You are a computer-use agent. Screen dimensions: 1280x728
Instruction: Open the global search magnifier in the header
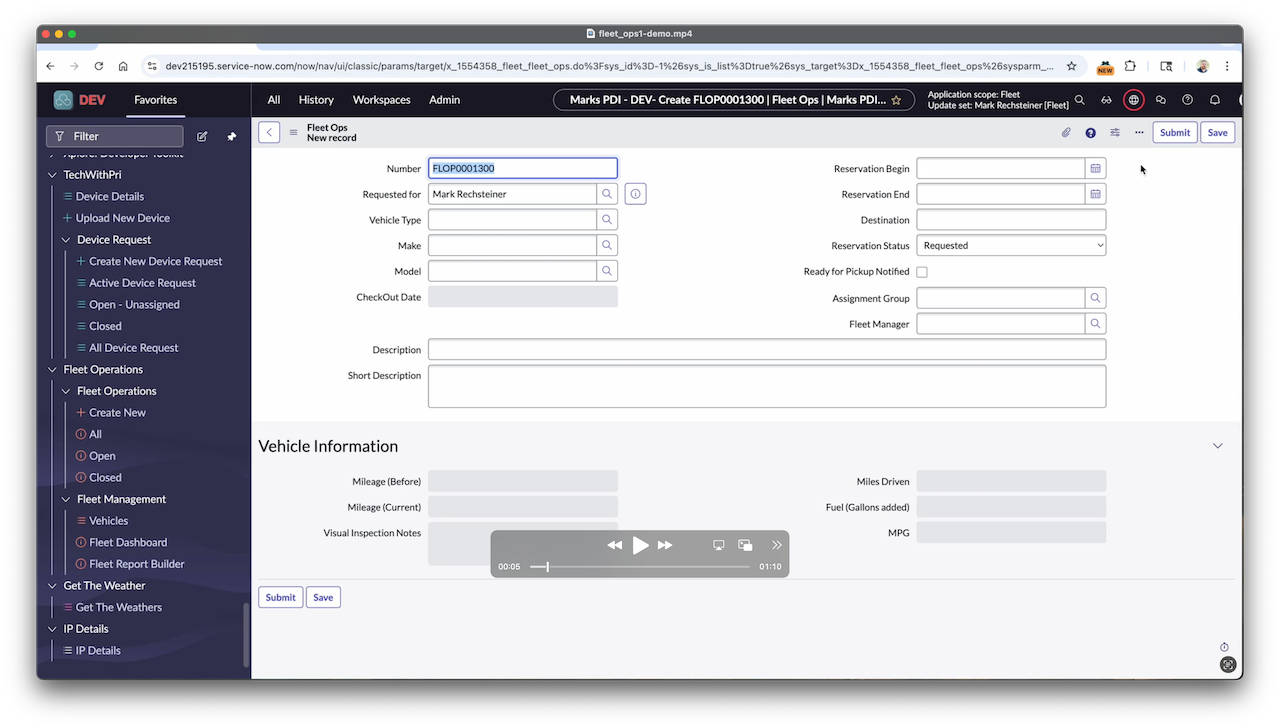pyautogui.click(x=1080, y=100)
